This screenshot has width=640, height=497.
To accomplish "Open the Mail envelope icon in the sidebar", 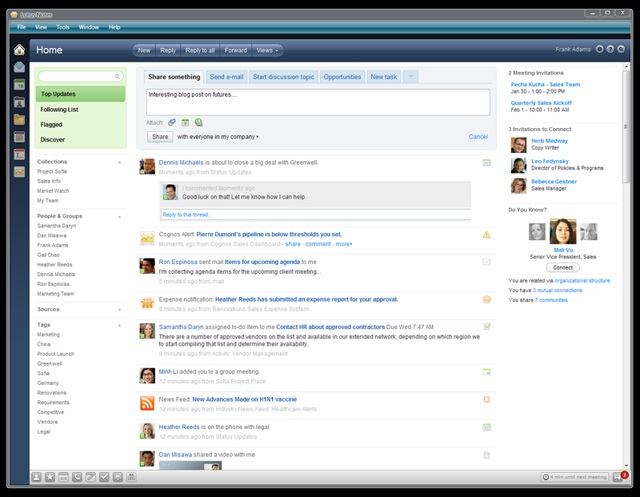I will tap(19, 67).
